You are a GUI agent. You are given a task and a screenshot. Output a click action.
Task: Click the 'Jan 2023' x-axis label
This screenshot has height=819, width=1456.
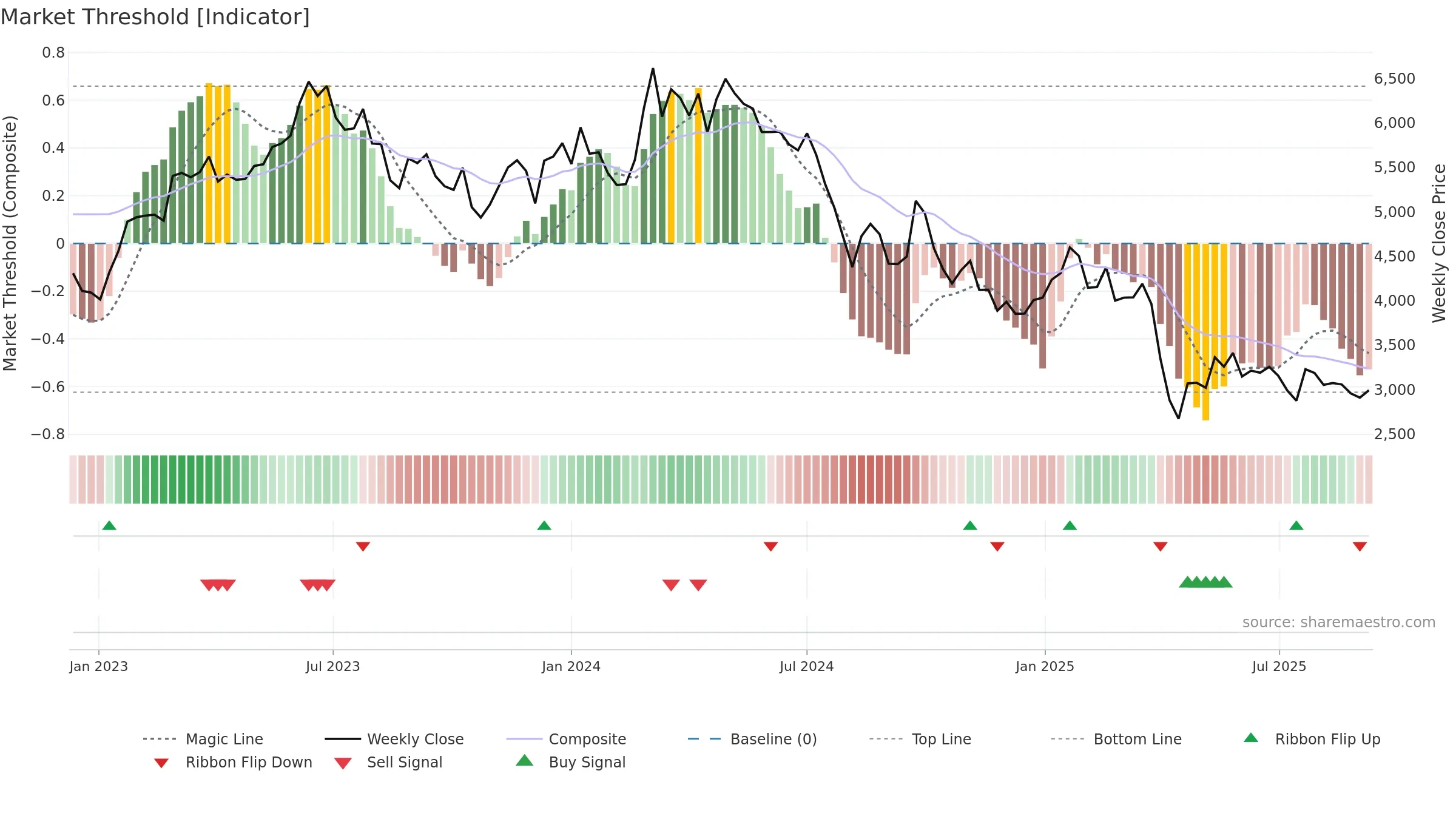(x=98, y=666)
